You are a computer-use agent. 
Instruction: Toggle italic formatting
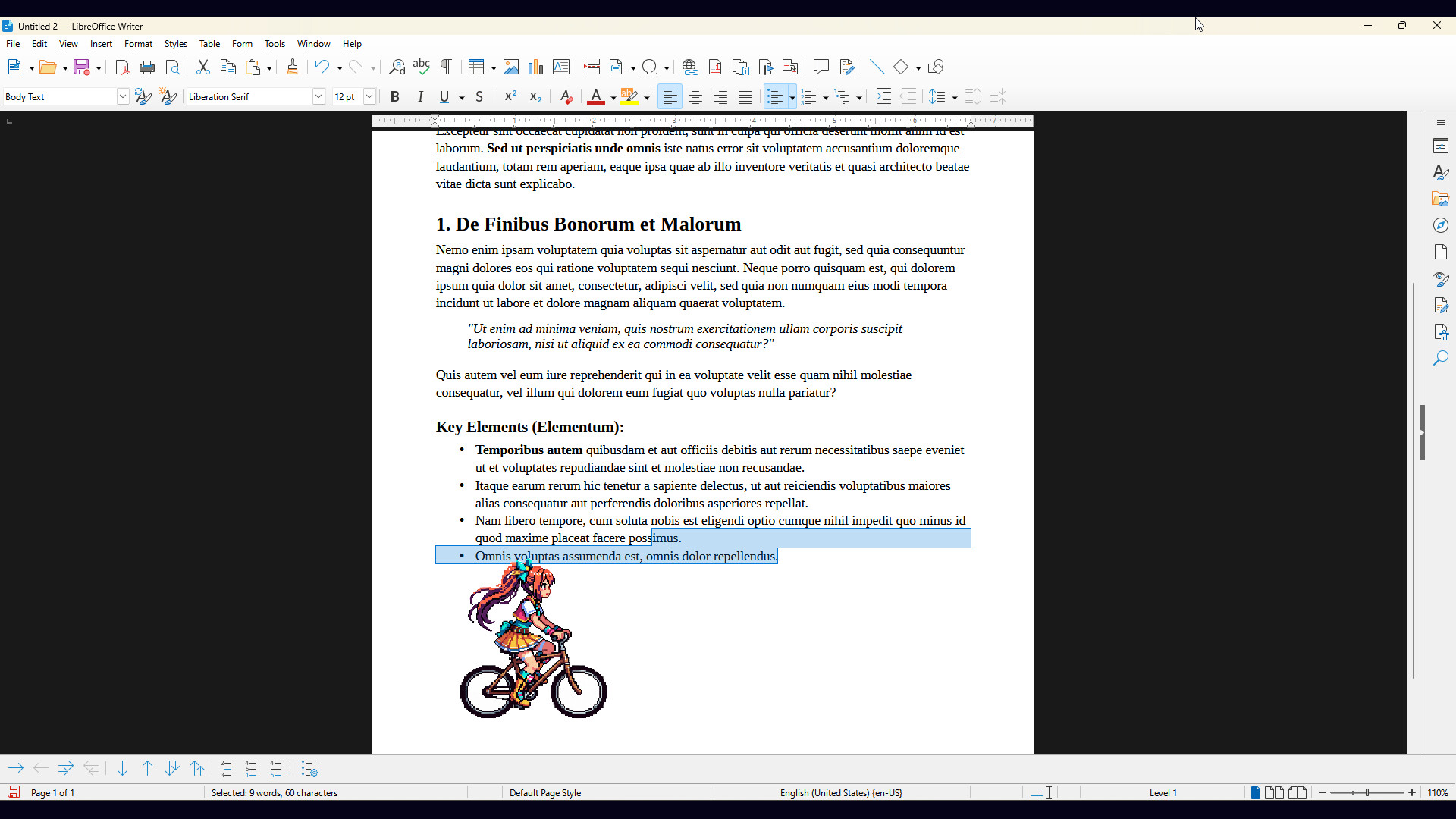coord(420,96)
